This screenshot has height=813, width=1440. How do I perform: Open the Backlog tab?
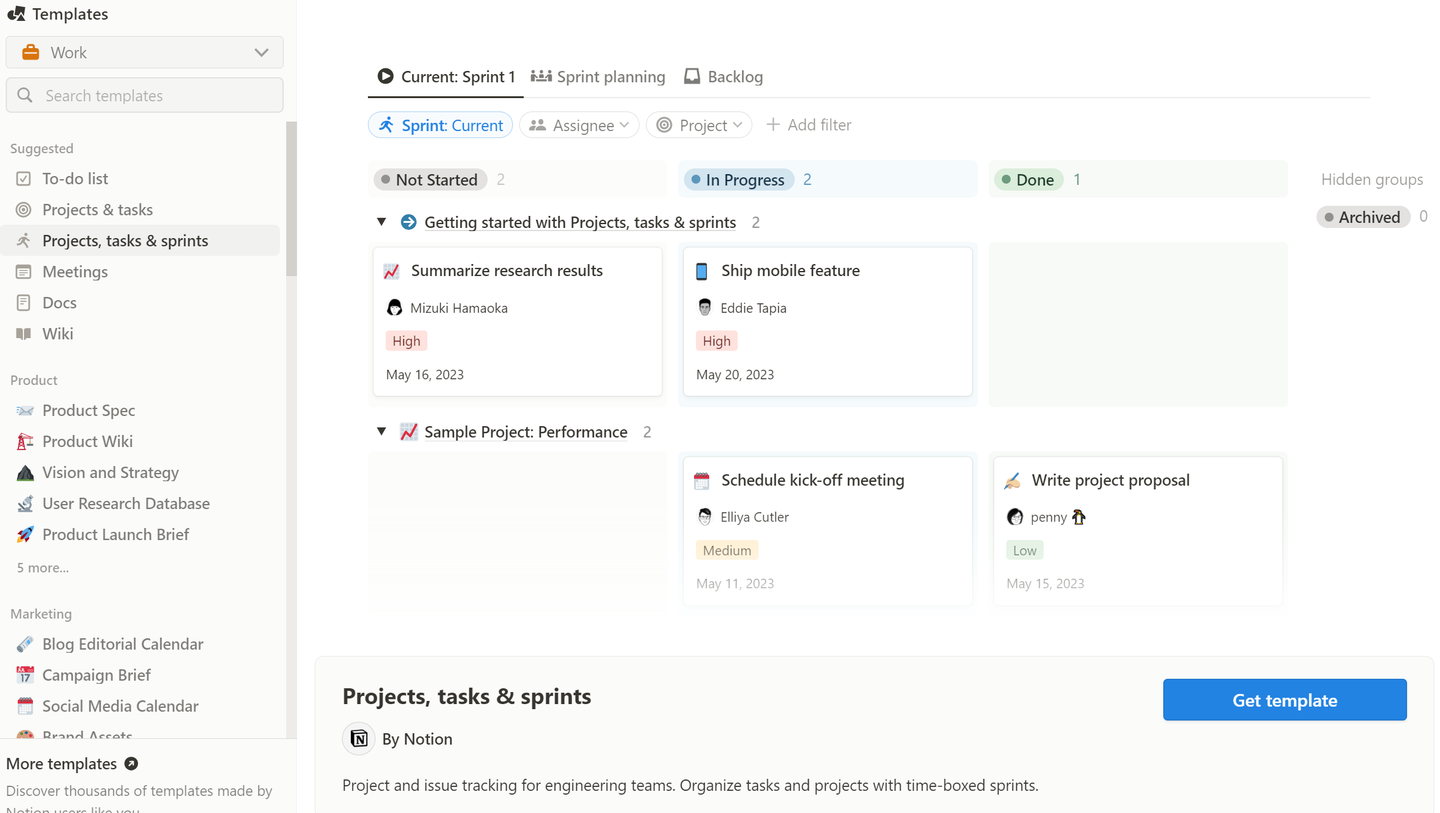point(723,77)
